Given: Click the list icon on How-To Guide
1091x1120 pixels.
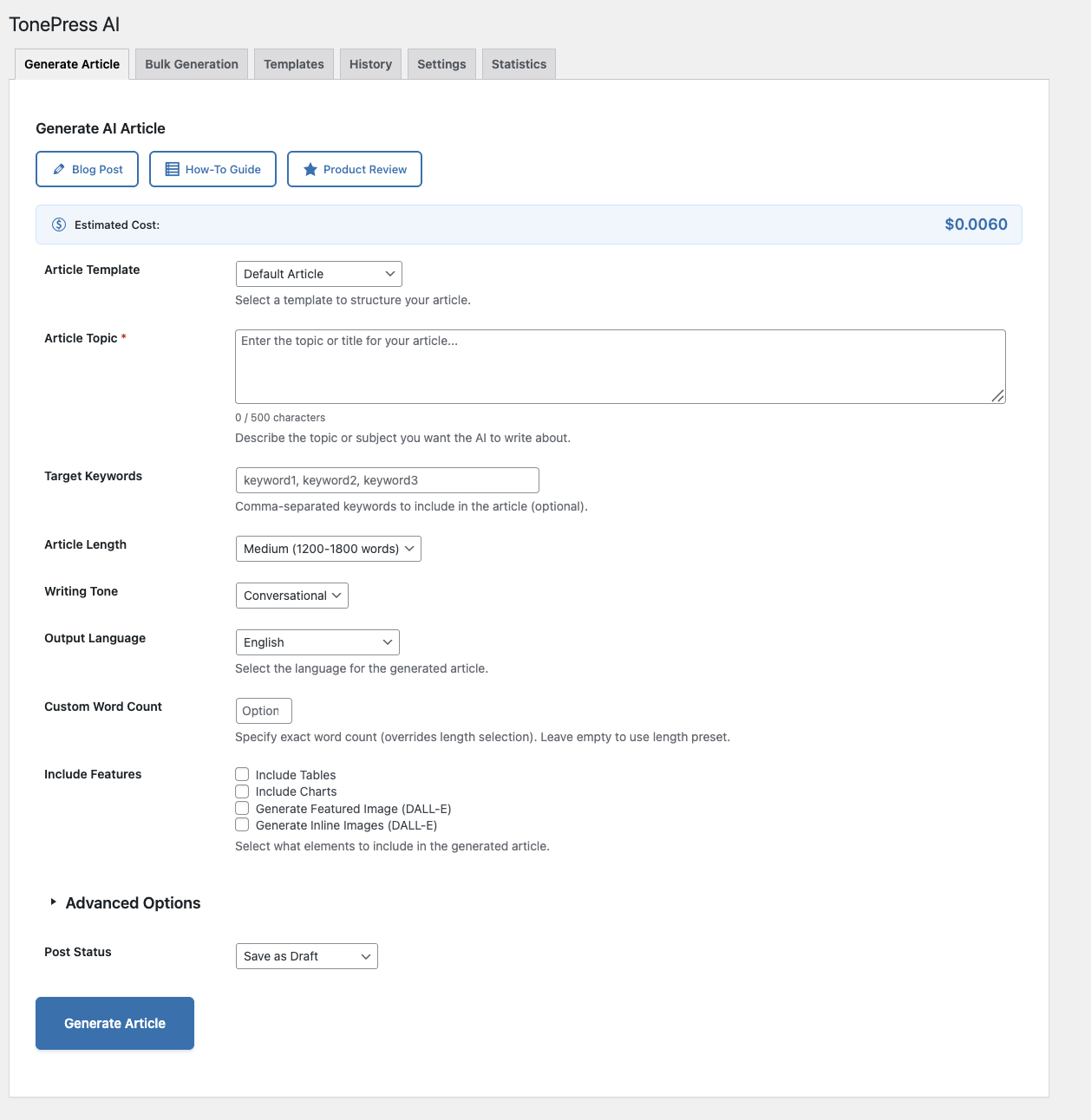Looking at the screenshot, I should tap(173, 169).
